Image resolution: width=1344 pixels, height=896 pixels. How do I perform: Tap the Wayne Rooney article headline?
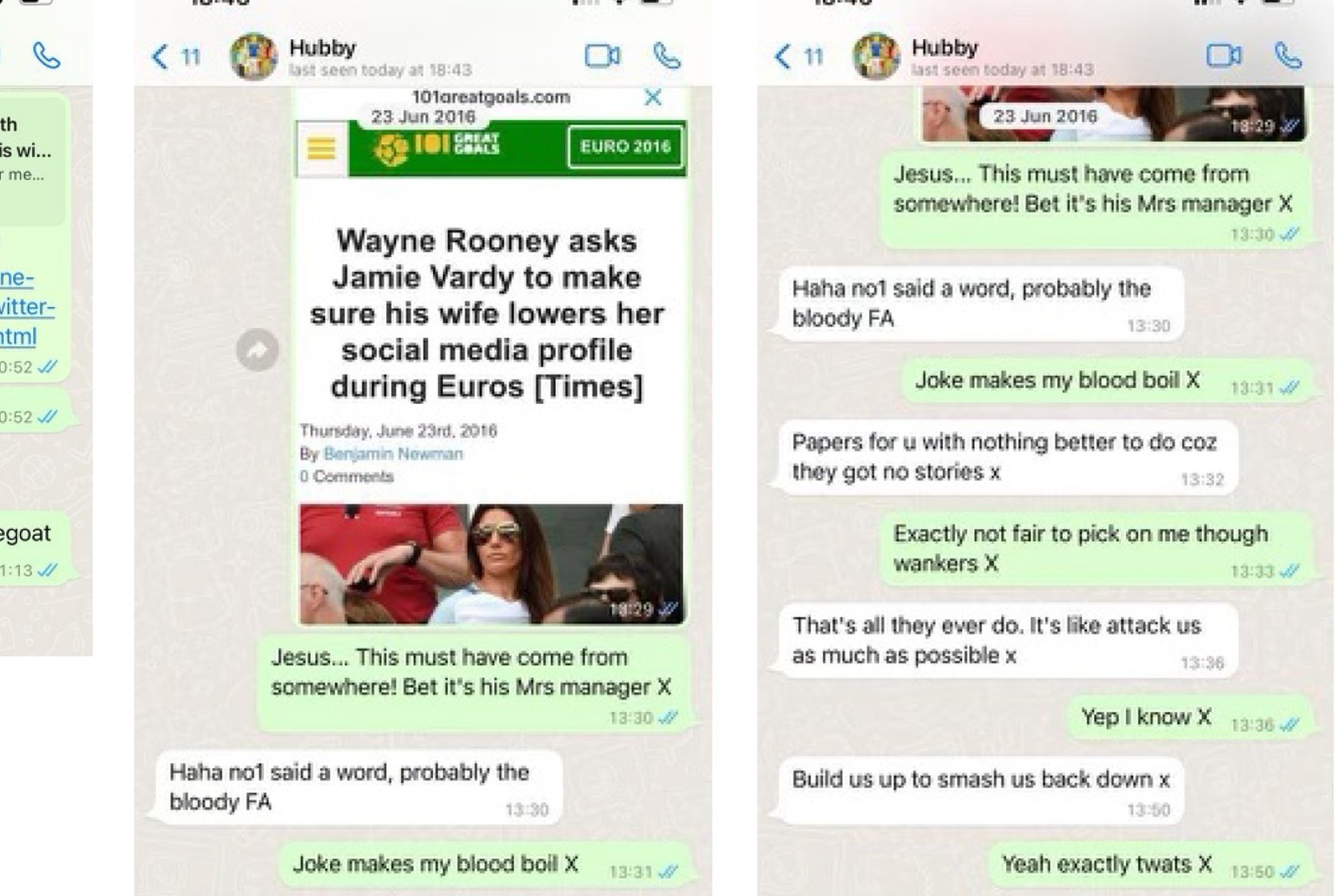point(487,313)
